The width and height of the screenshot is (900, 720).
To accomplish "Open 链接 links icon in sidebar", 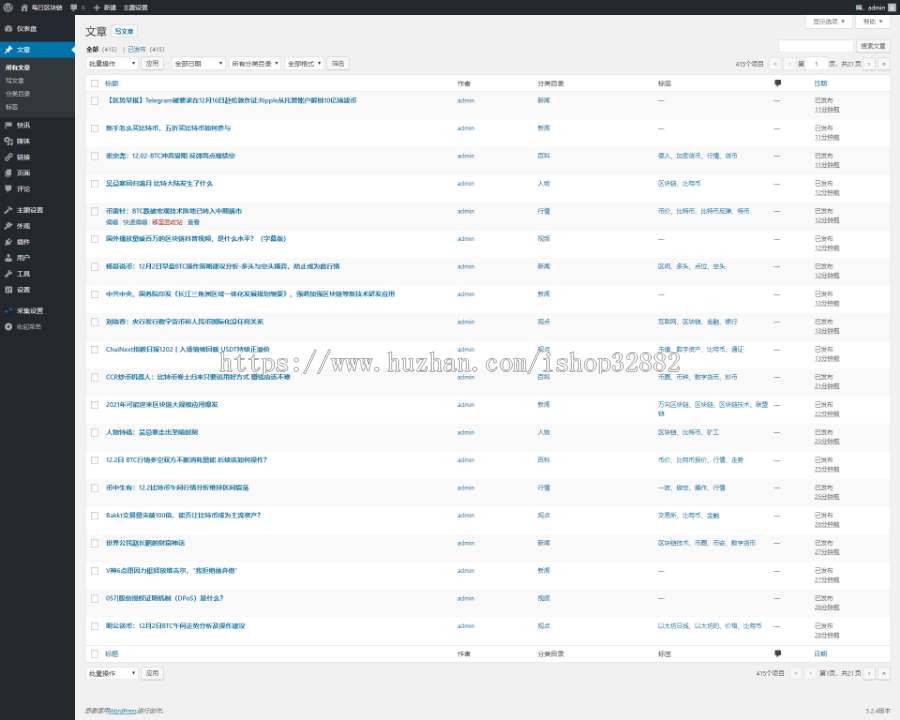I will (x=8, y=157).
